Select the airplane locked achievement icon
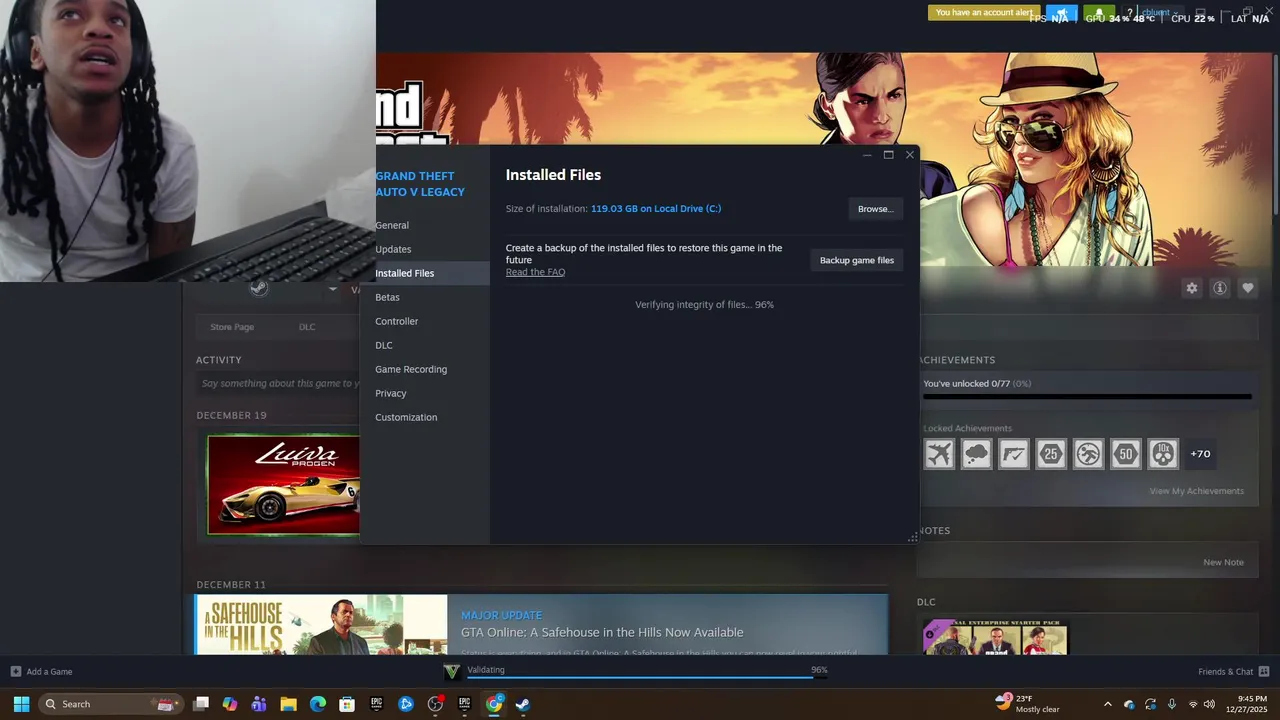 click(x=939, y=454)
